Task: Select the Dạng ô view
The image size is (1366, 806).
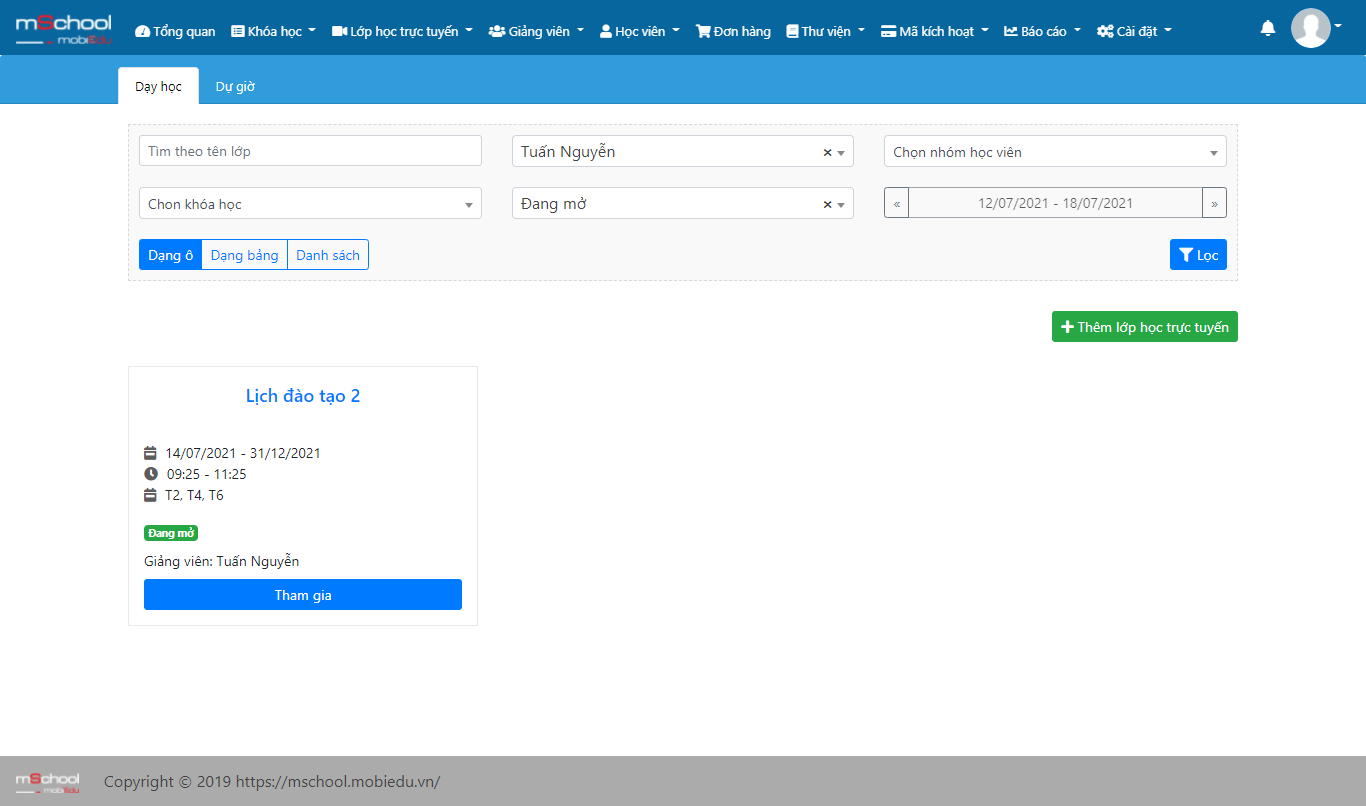Action: tap(170, 255)
